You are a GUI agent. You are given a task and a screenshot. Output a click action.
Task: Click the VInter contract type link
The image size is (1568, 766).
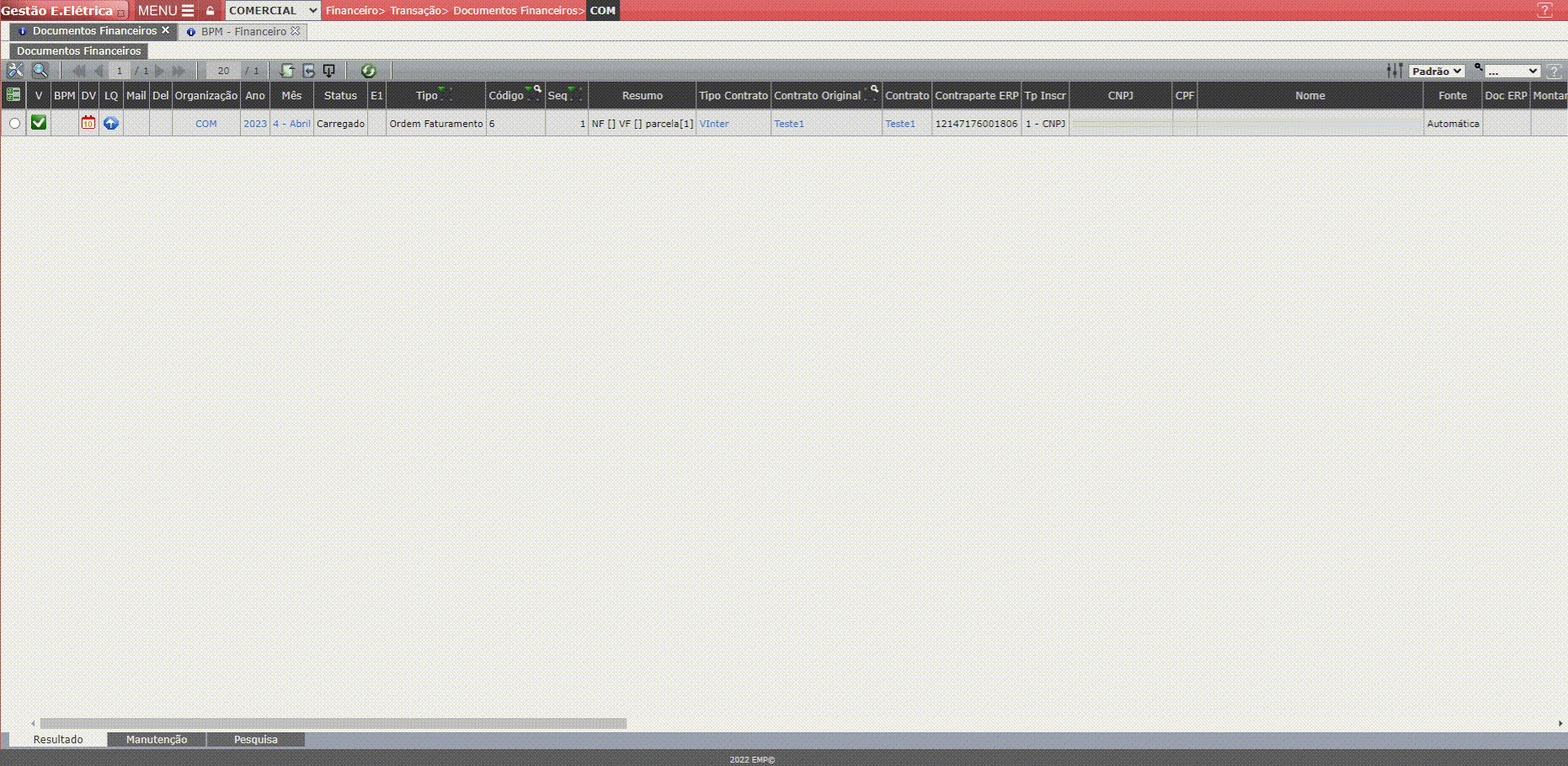[x=714, y=124]
